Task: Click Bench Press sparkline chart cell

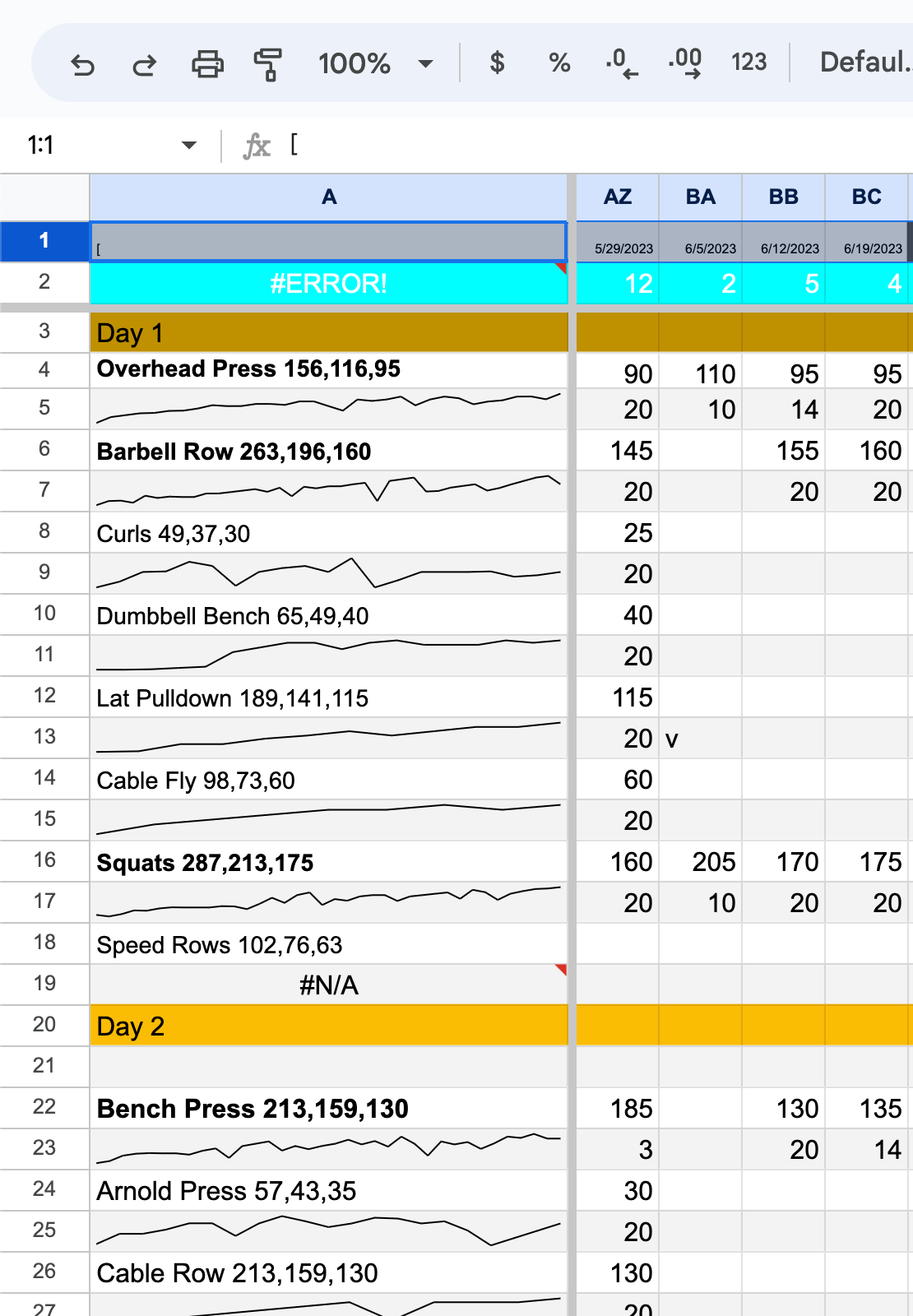Action: (328, 1149)
